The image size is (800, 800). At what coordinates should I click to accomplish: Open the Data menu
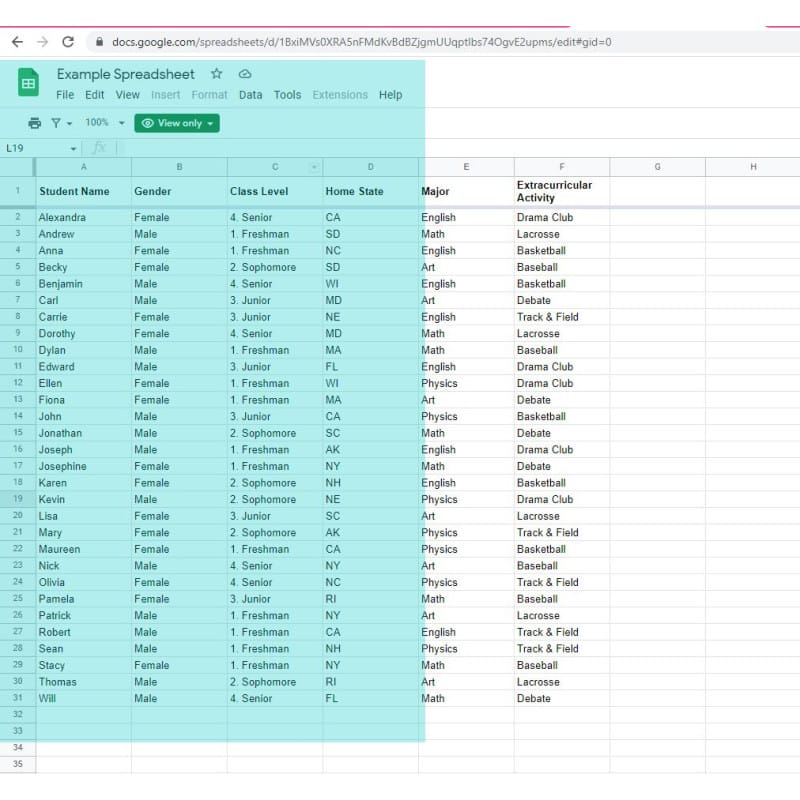(x=250, y=95)
